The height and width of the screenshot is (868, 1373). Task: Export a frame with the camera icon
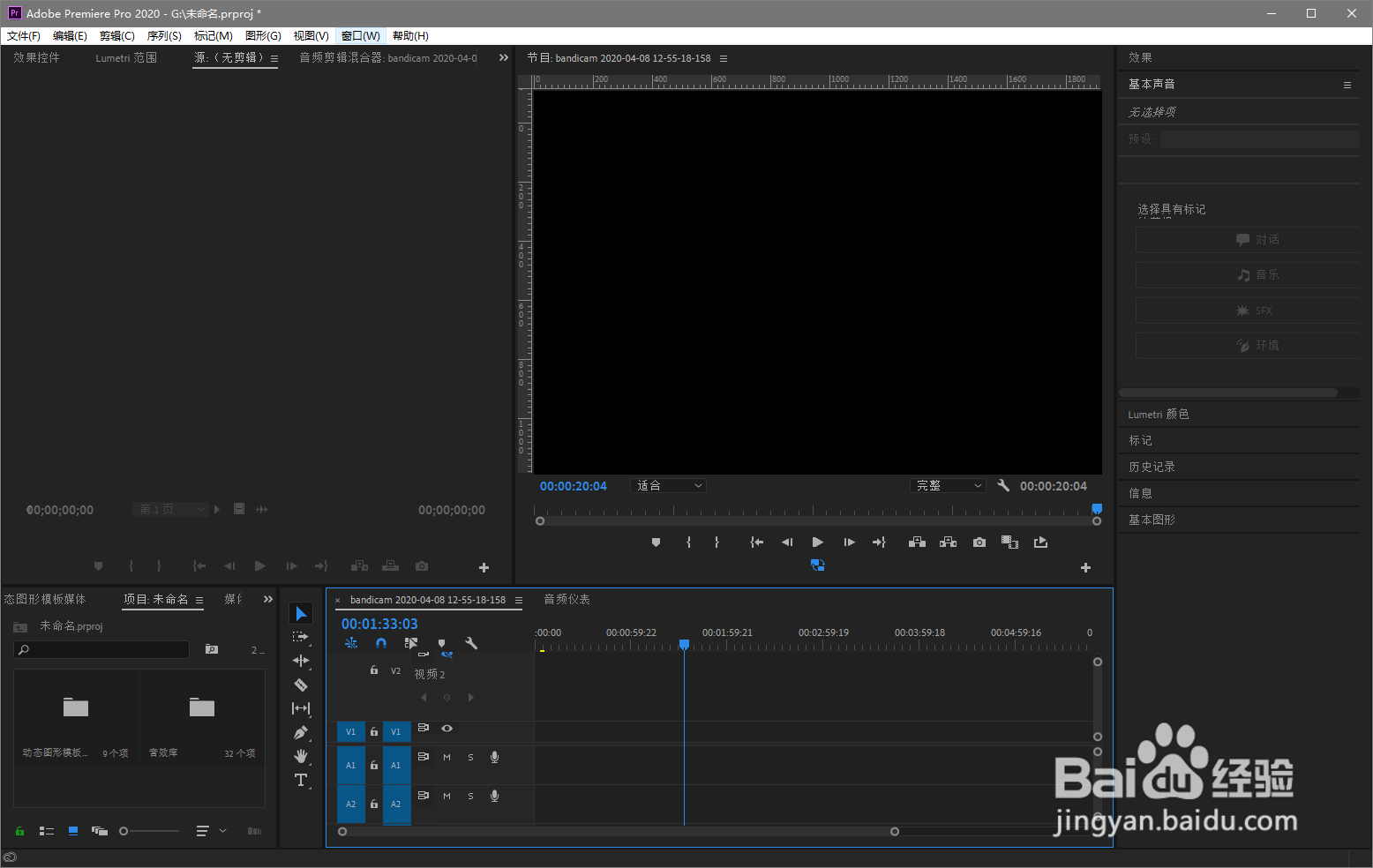979,542
